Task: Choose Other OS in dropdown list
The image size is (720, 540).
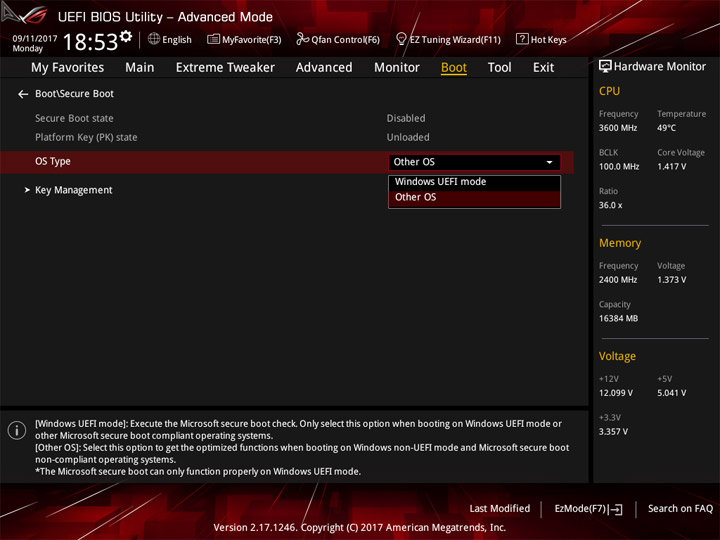Action: click(474, 198)
